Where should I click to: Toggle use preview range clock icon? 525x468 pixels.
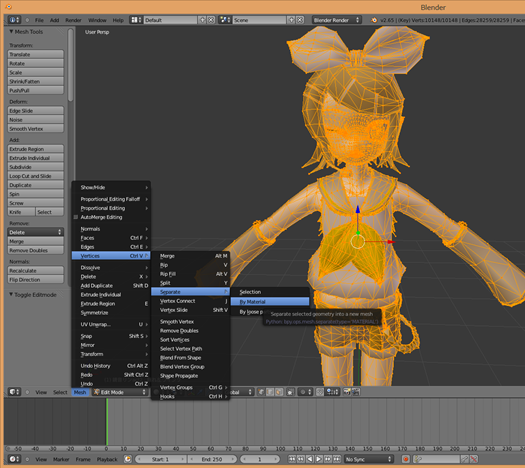(128, 459)
